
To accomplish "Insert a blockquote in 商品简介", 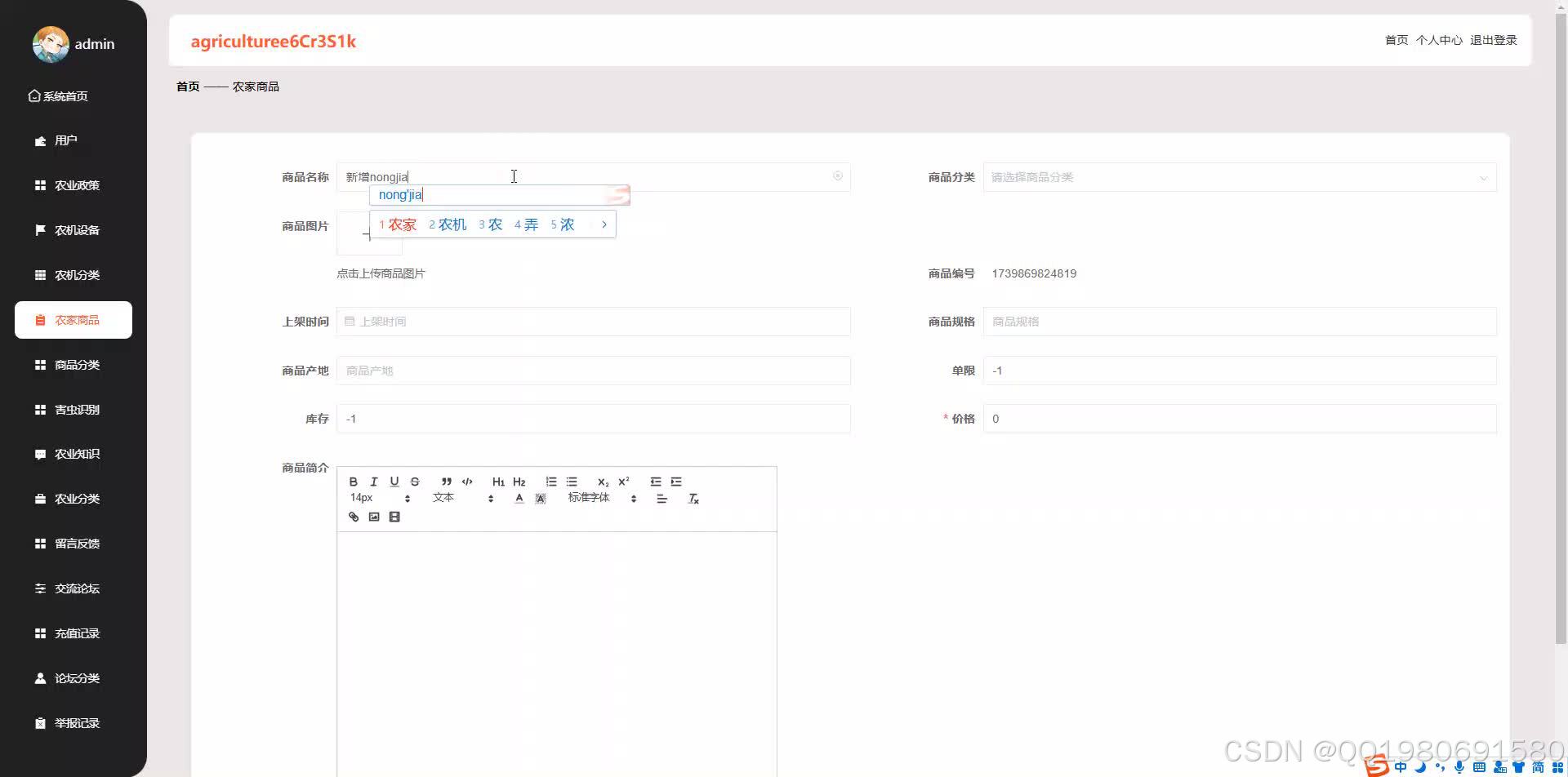I will (x=446, y=482).
